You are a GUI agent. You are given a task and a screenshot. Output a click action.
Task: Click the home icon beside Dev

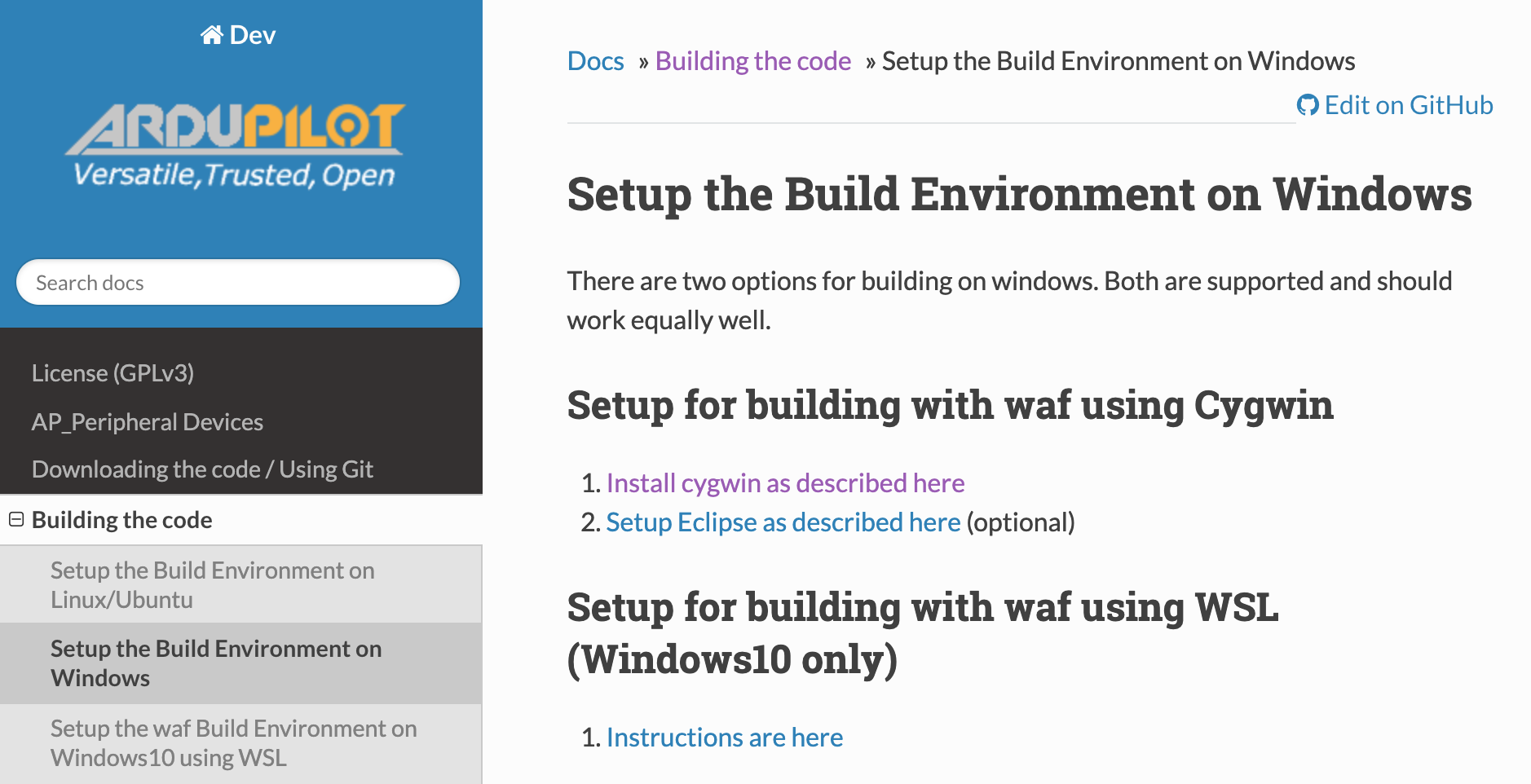pyautogui.click(x=212, y=35)
